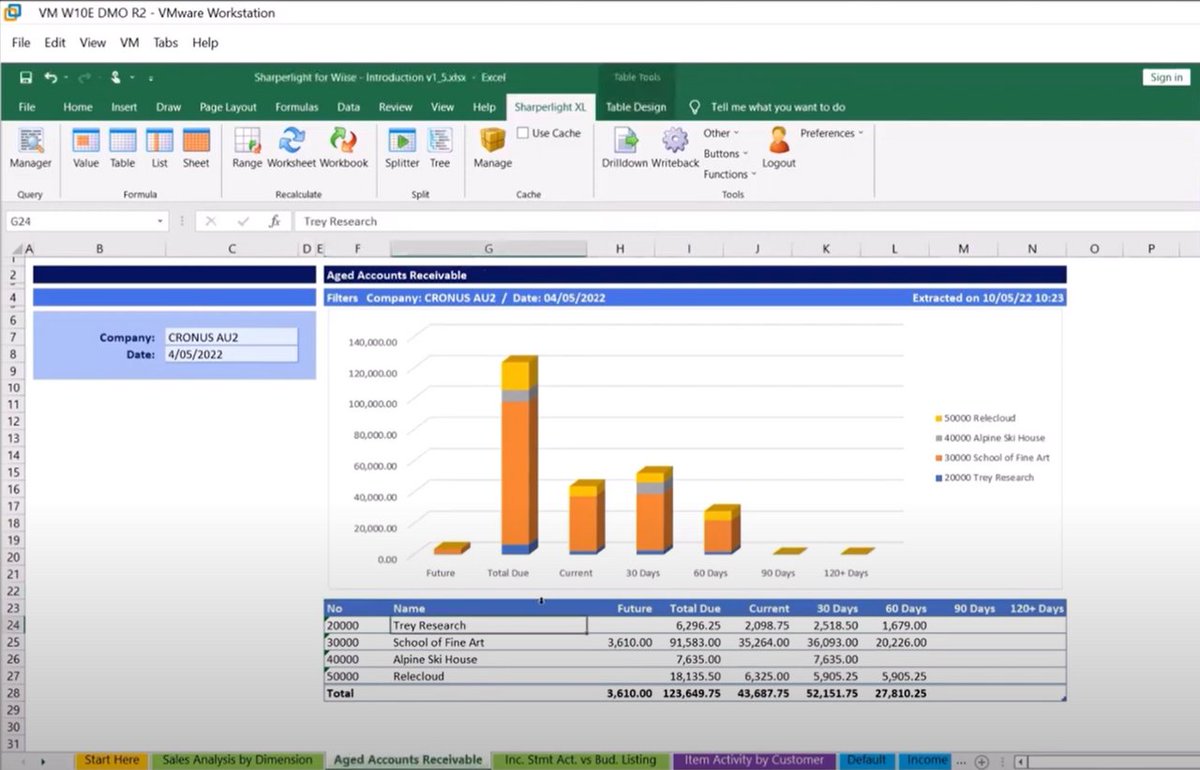Viewport: 1200px width, 770px height.
Task: Recalculate the selected Range
Action: pyautogui.click(x=247, y=148)
